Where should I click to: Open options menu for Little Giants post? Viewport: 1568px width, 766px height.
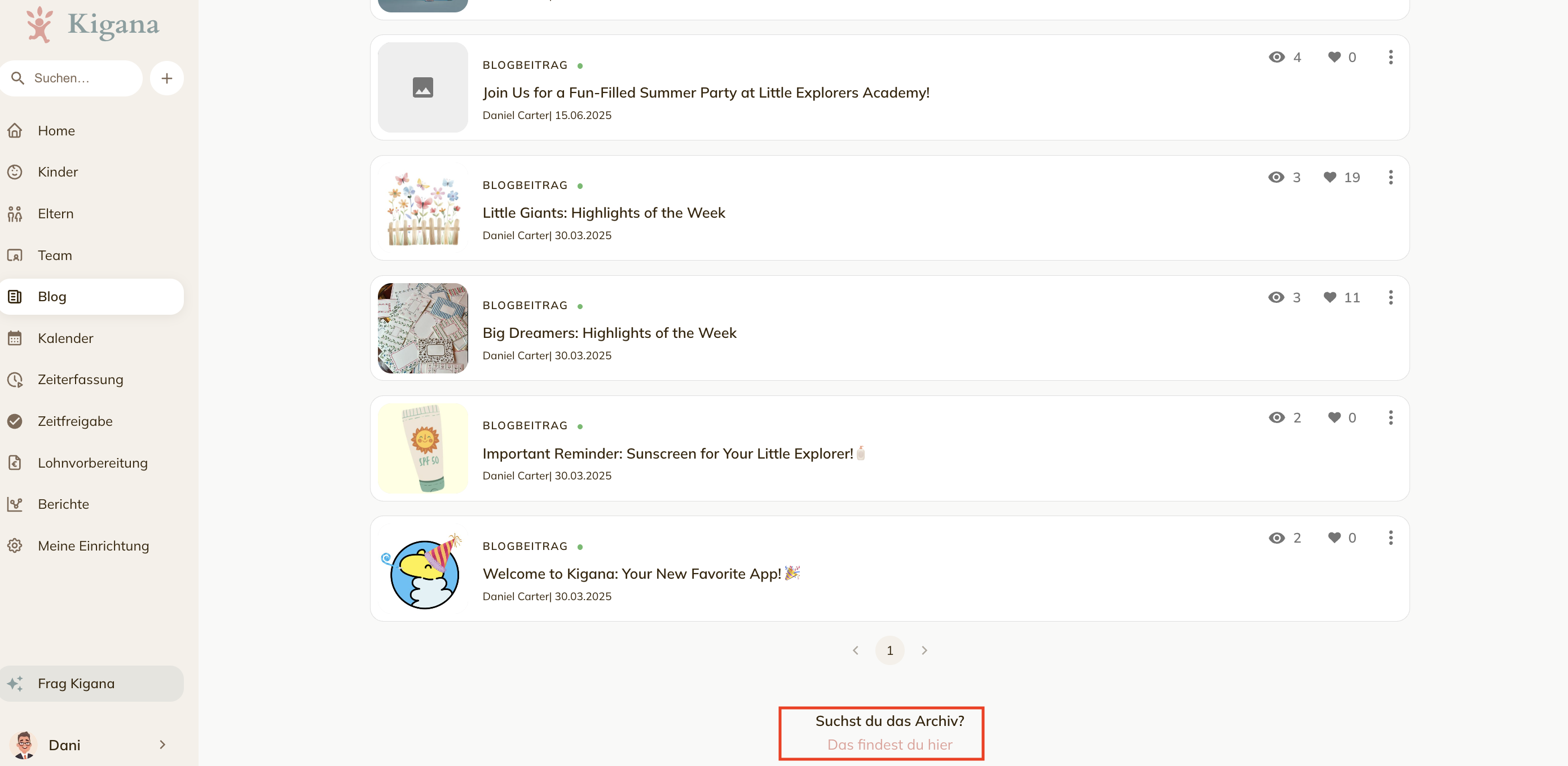tap(1390, 177)
